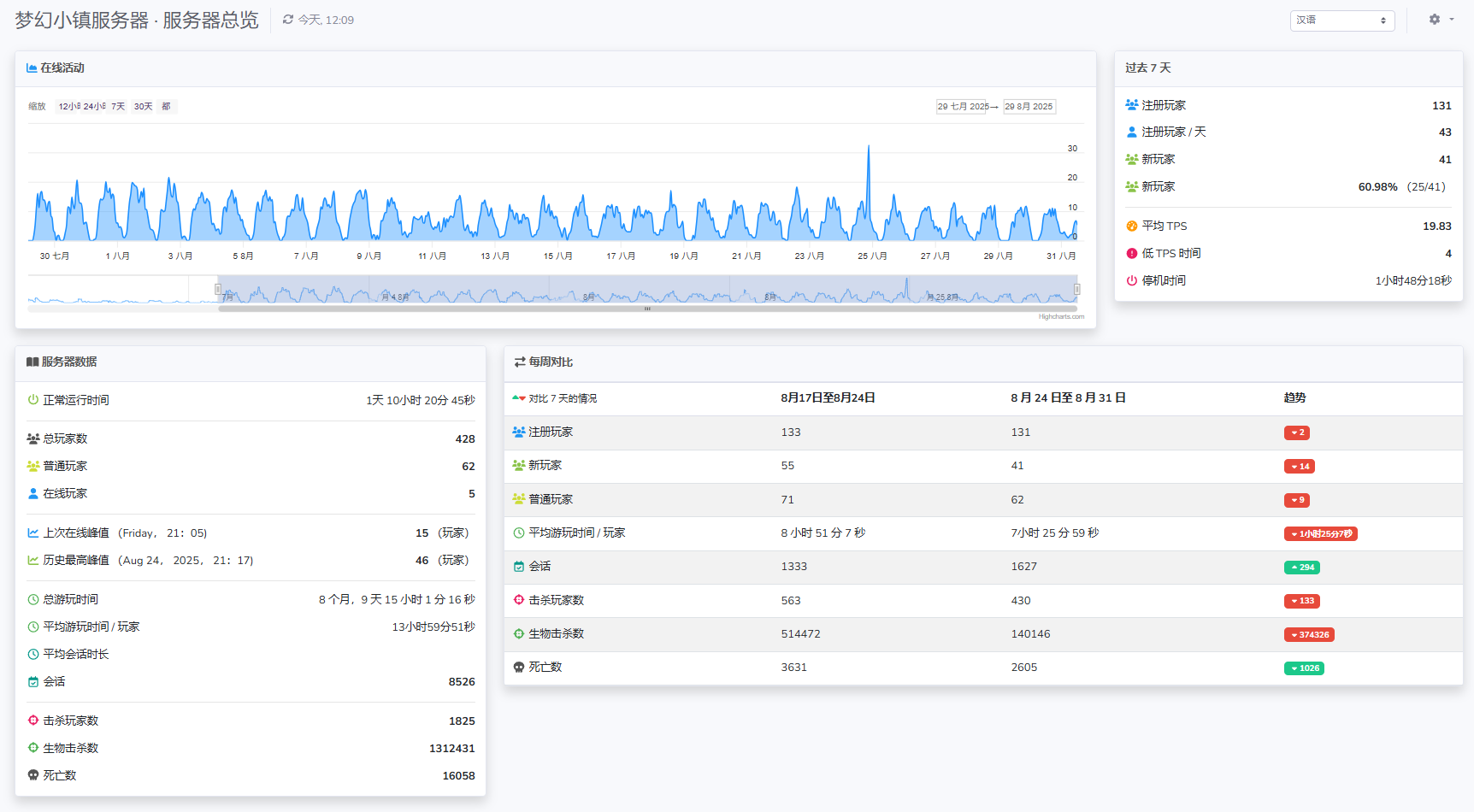The width and height of the screenshot is (1474, 812).
Task: Click the refresh icon beside today's timestamp
Action: (x=288, y=20)
